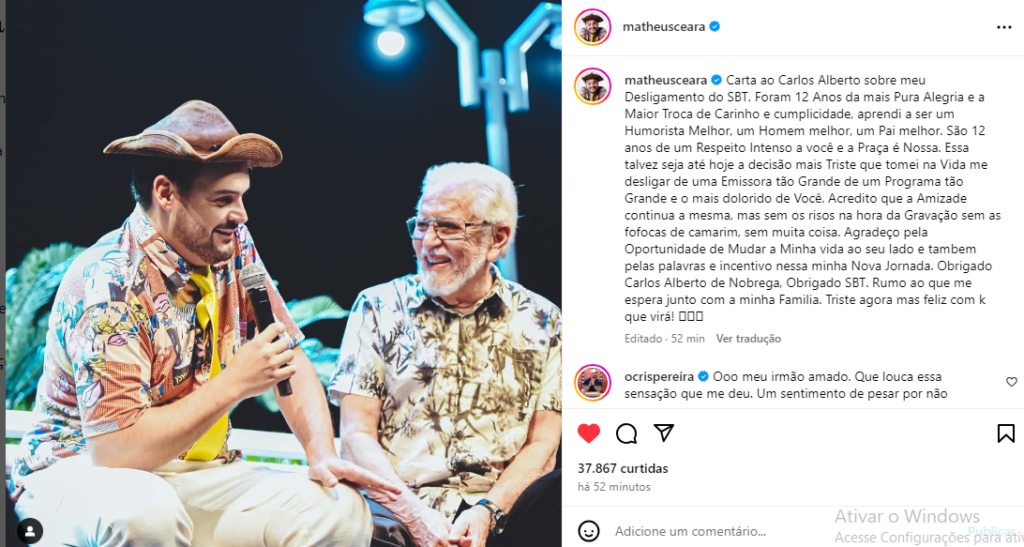Click the verified badge next to matheusceara header
The height and width of the screenshot is (547, 1024).
tap(714, 27)
